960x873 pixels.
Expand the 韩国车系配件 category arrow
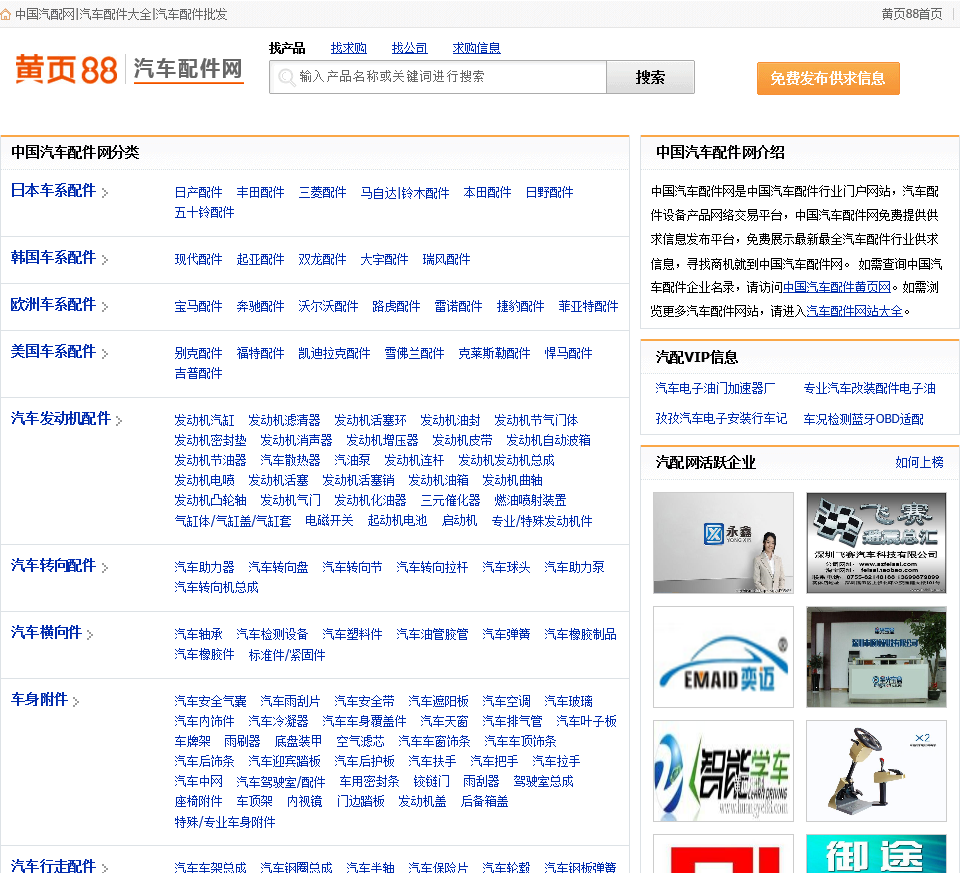tap(105, 260)
